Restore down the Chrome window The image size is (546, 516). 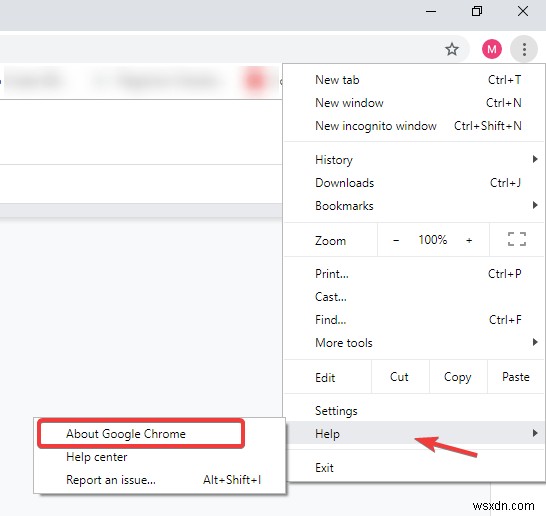[477, 11]
